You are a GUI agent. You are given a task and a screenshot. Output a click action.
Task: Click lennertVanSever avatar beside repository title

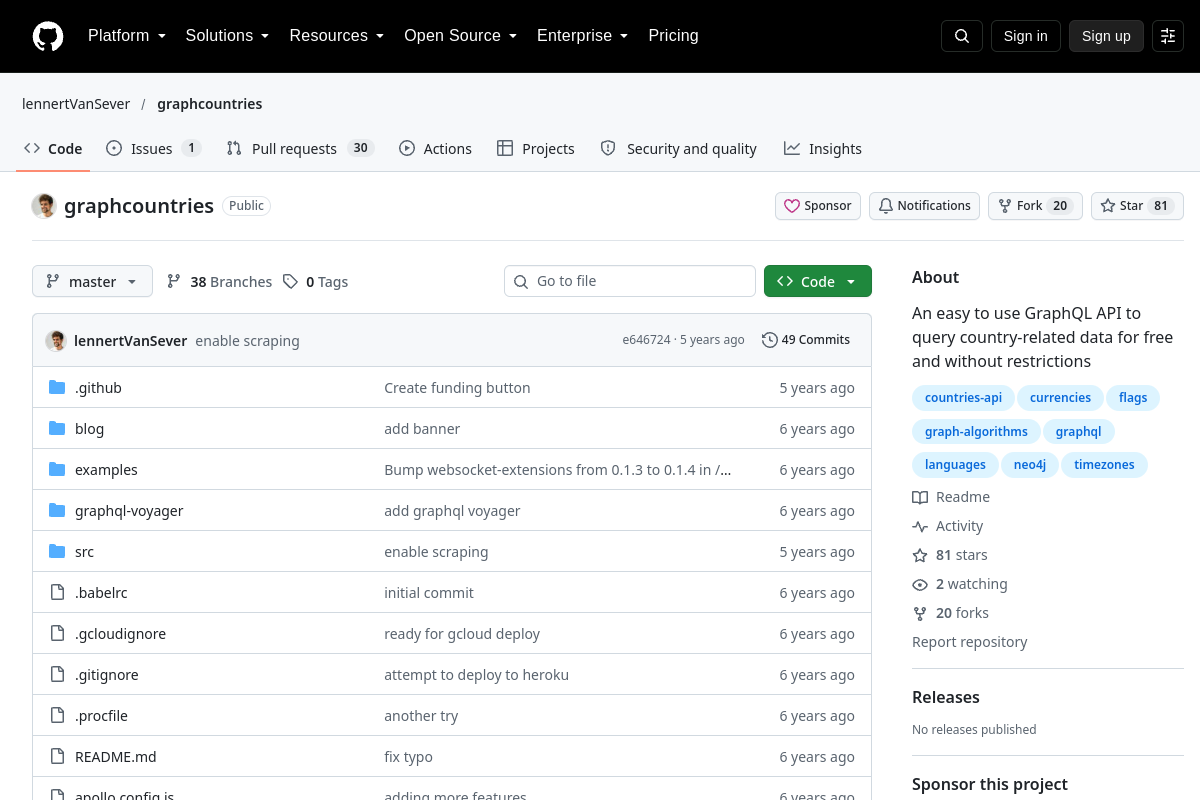[44, 206]
